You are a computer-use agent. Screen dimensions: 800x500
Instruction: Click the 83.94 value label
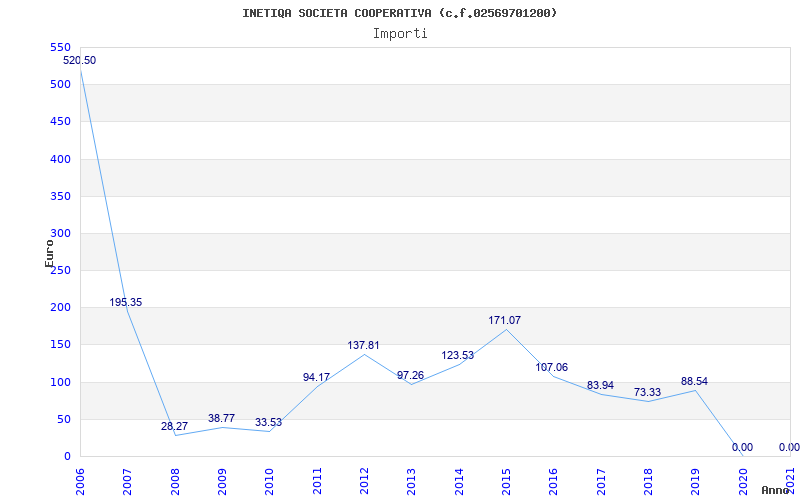[600, 386]
